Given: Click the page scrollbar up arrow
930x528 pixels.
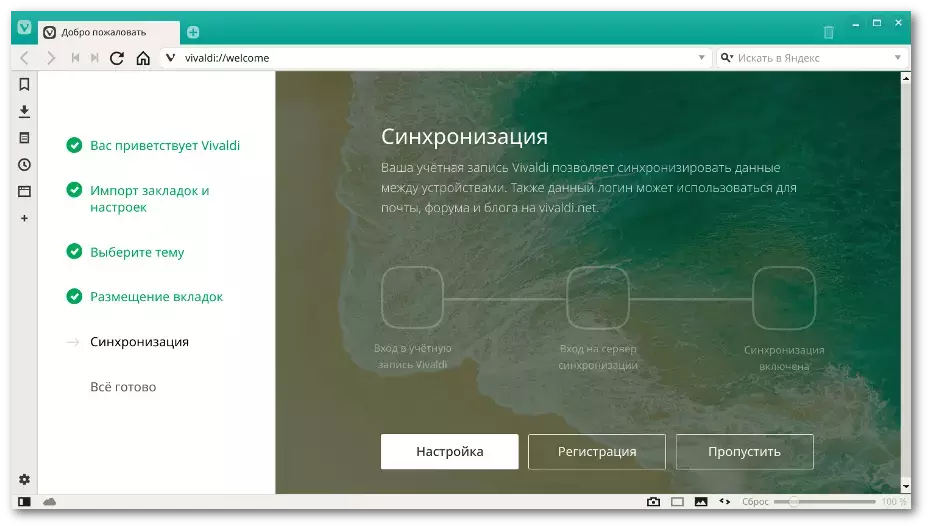Looking at the screenshot, I should pyautogui.click(x=906, y=78).
